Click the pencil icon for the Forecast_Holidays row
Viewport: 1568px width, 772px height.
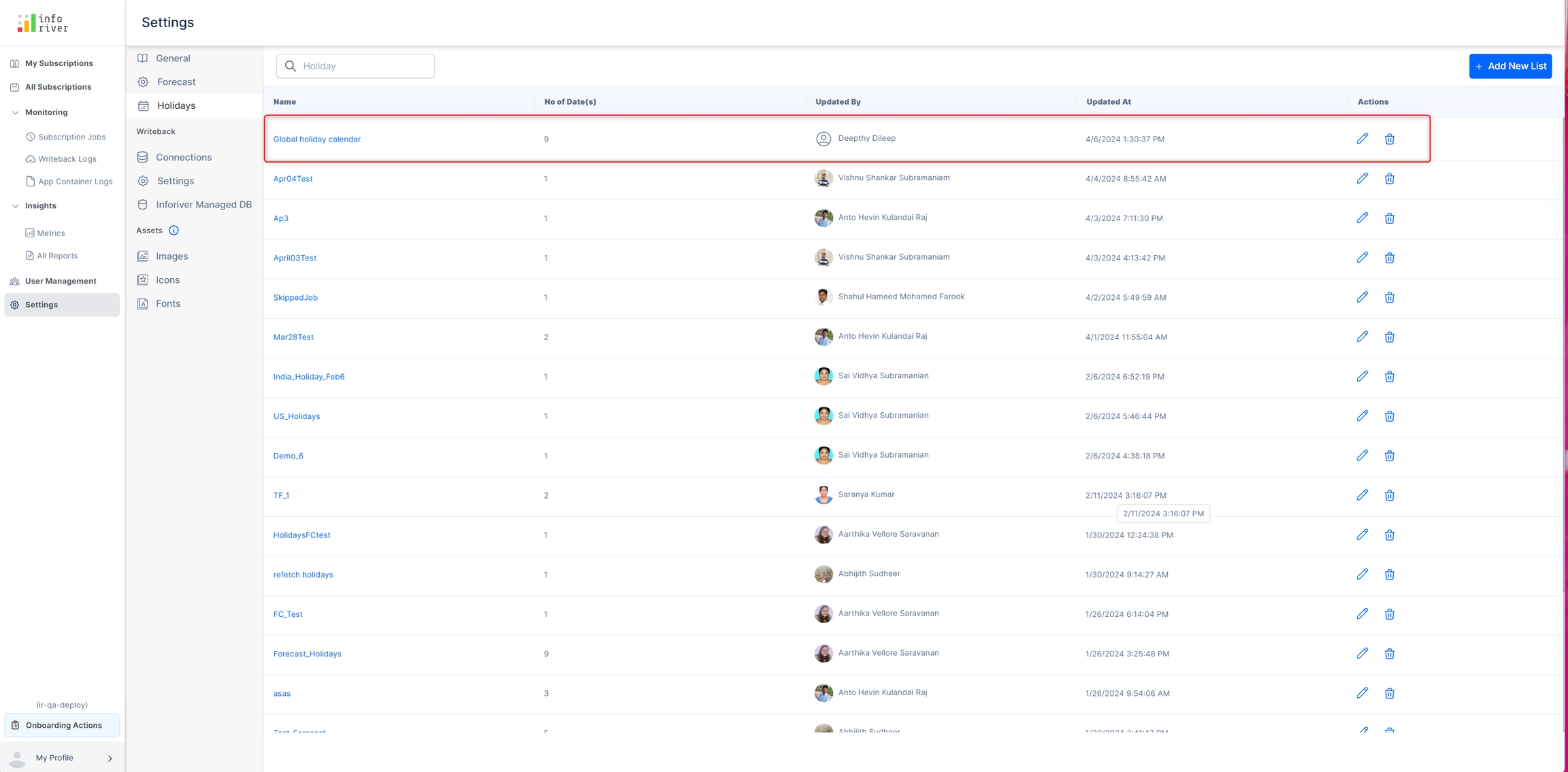coord(1362,654)
